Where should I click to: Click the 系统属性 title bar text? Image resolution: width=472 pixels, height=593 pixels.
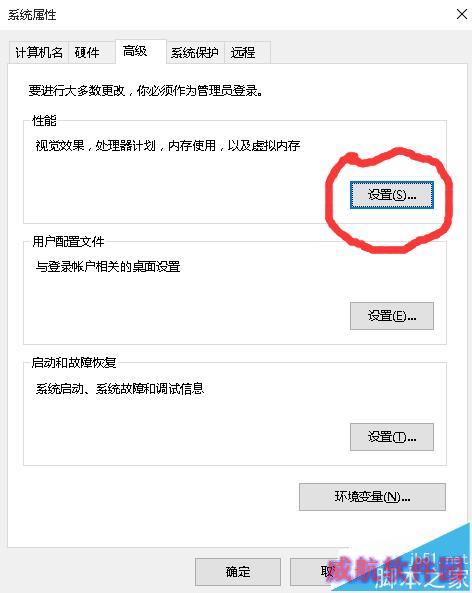click(32, 15)
